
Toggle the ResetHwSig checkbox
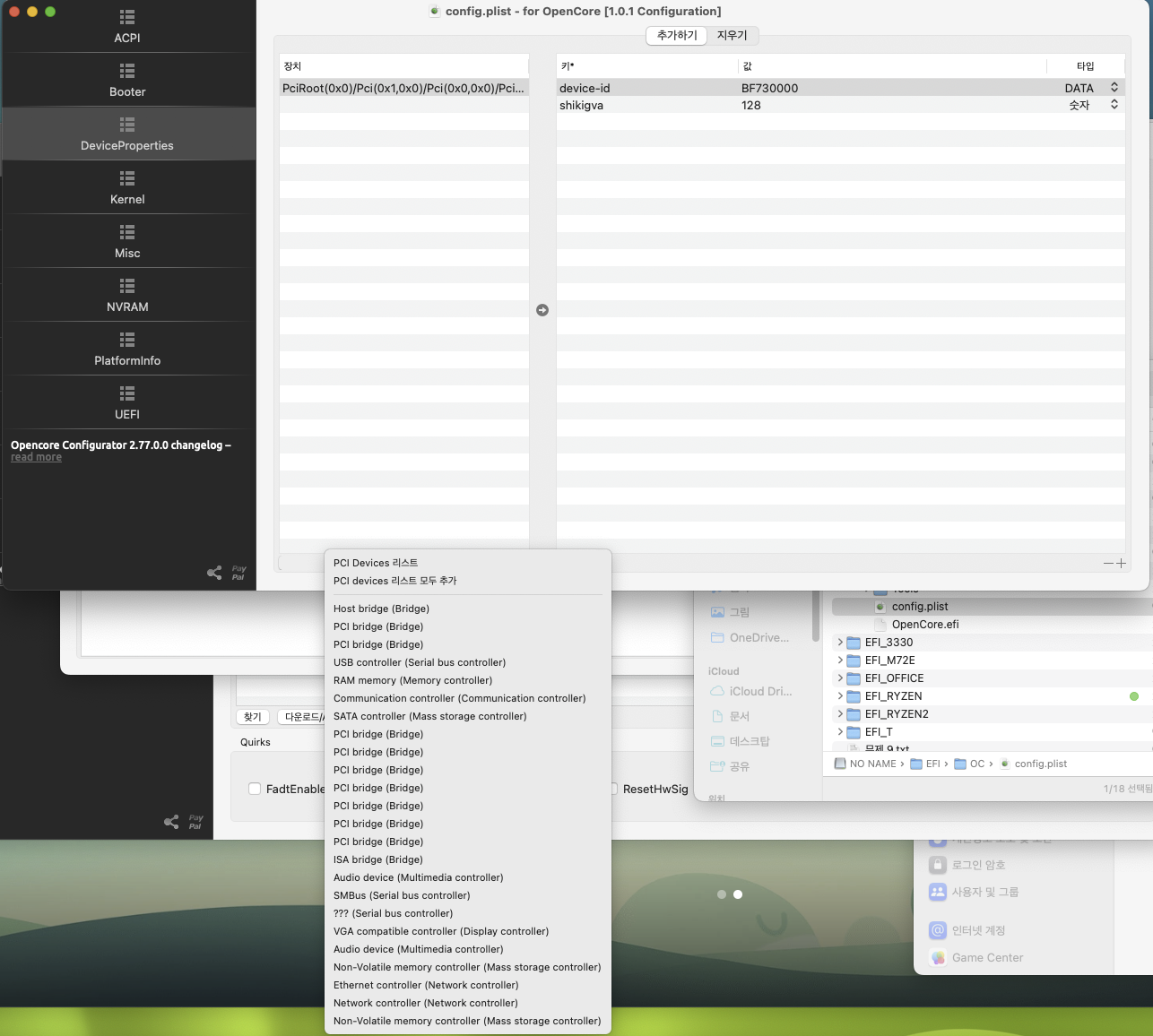click(x=614, y=789)
